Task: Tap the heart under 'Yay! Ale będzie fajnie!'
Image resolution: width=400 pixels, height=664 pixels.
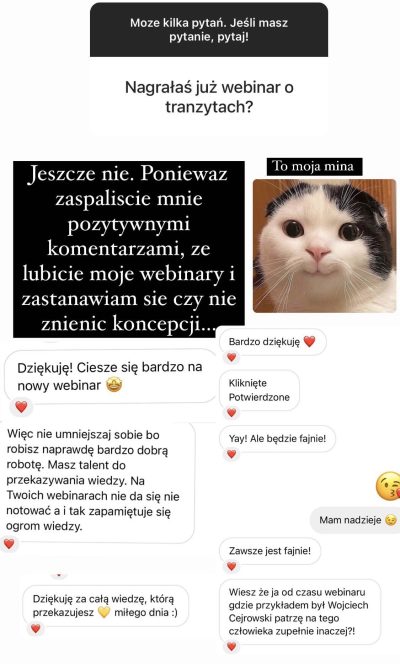Action: pyautogui.click(x=232, y=454)
